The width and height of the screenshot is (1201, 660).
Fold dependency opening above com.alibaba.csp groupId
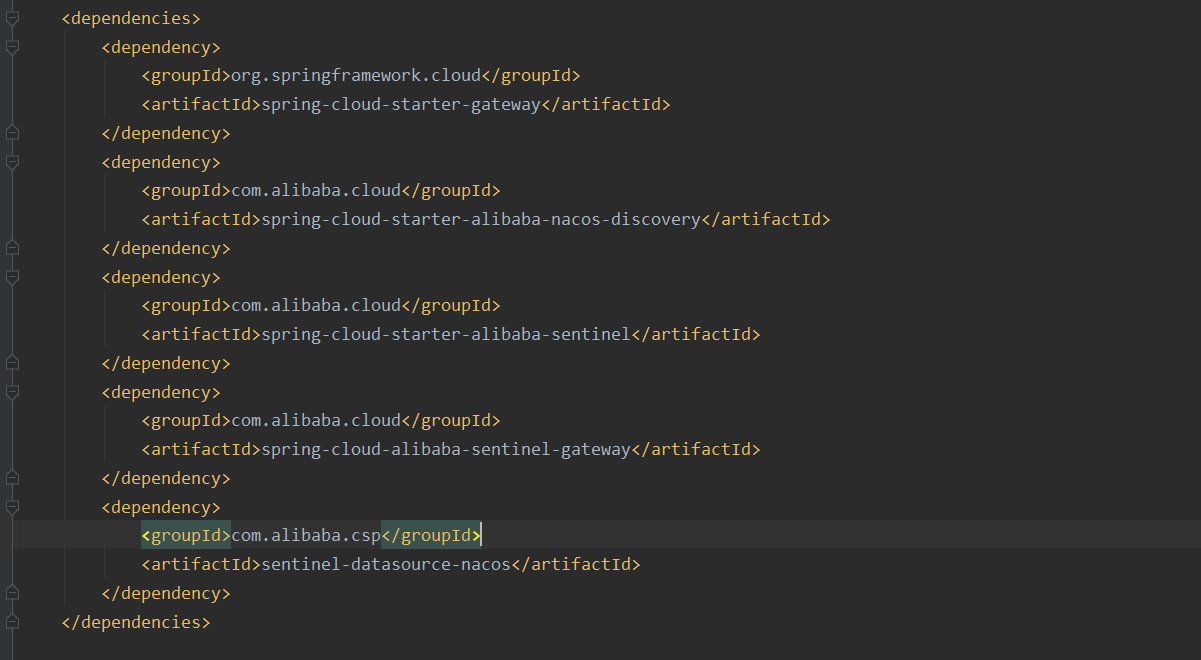coord(12,507)
